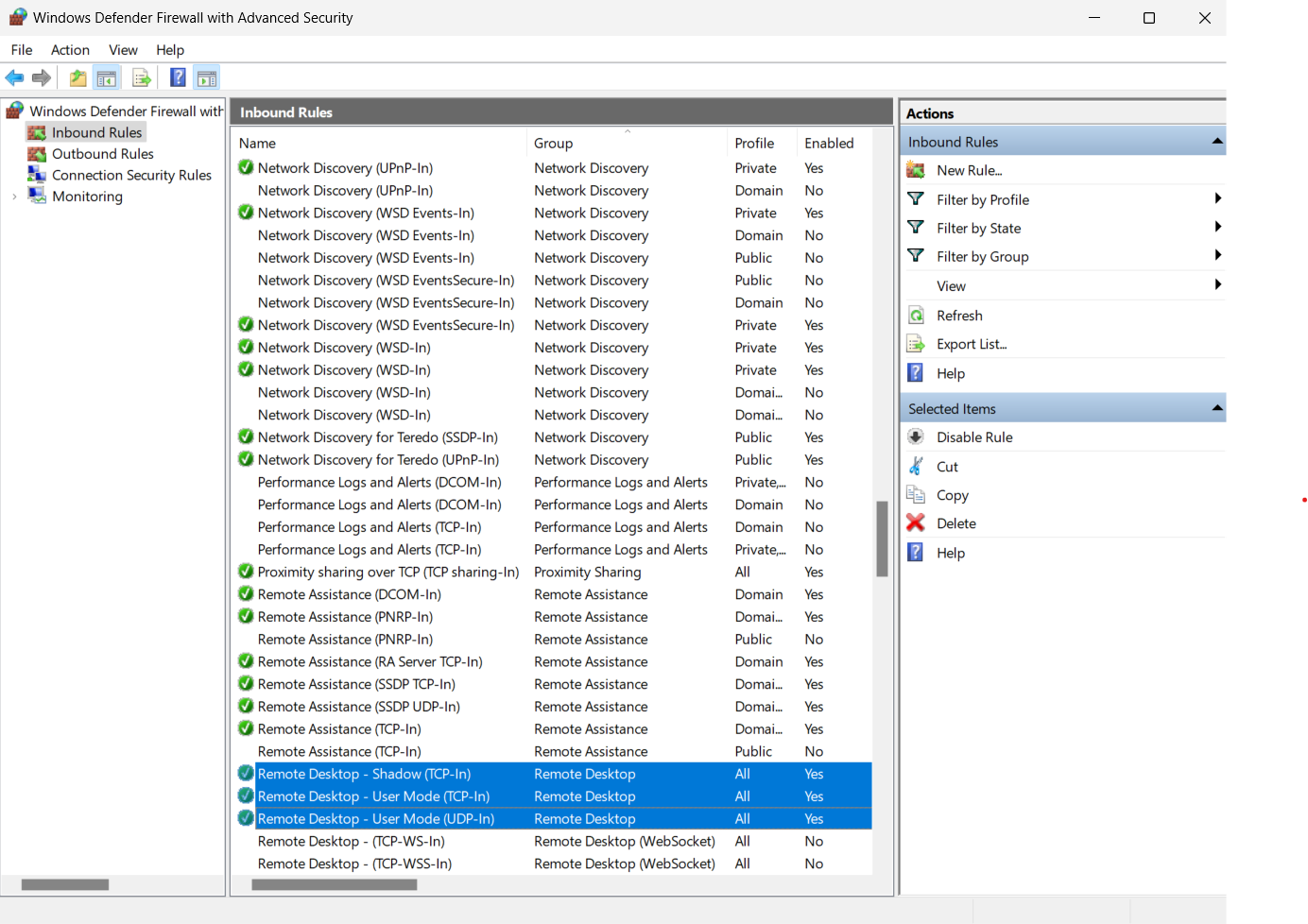Toggle the Show/Hide Console Tree icon
The image size is (1308, 924).
click(107, 78)
